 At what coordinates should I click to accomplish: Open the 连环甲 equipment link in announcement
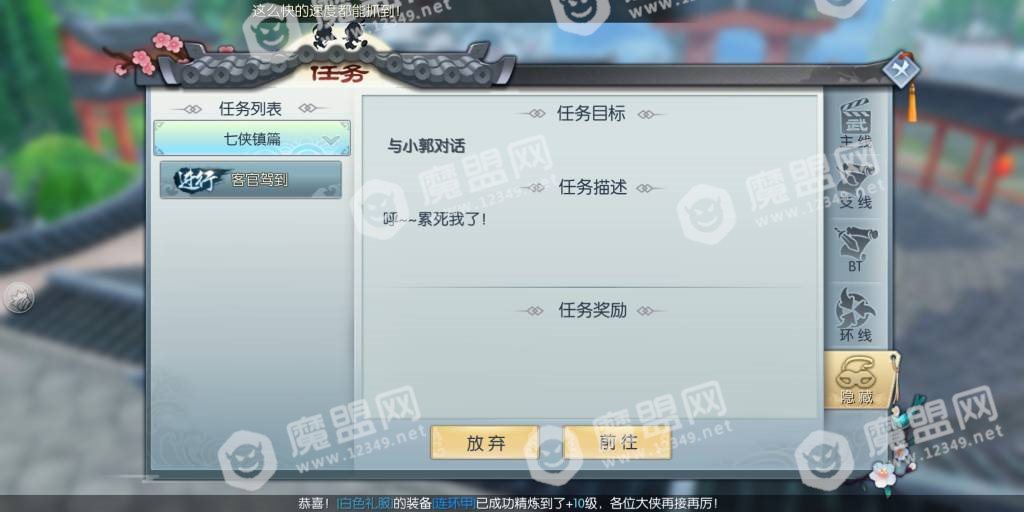[x=453, y=504]
